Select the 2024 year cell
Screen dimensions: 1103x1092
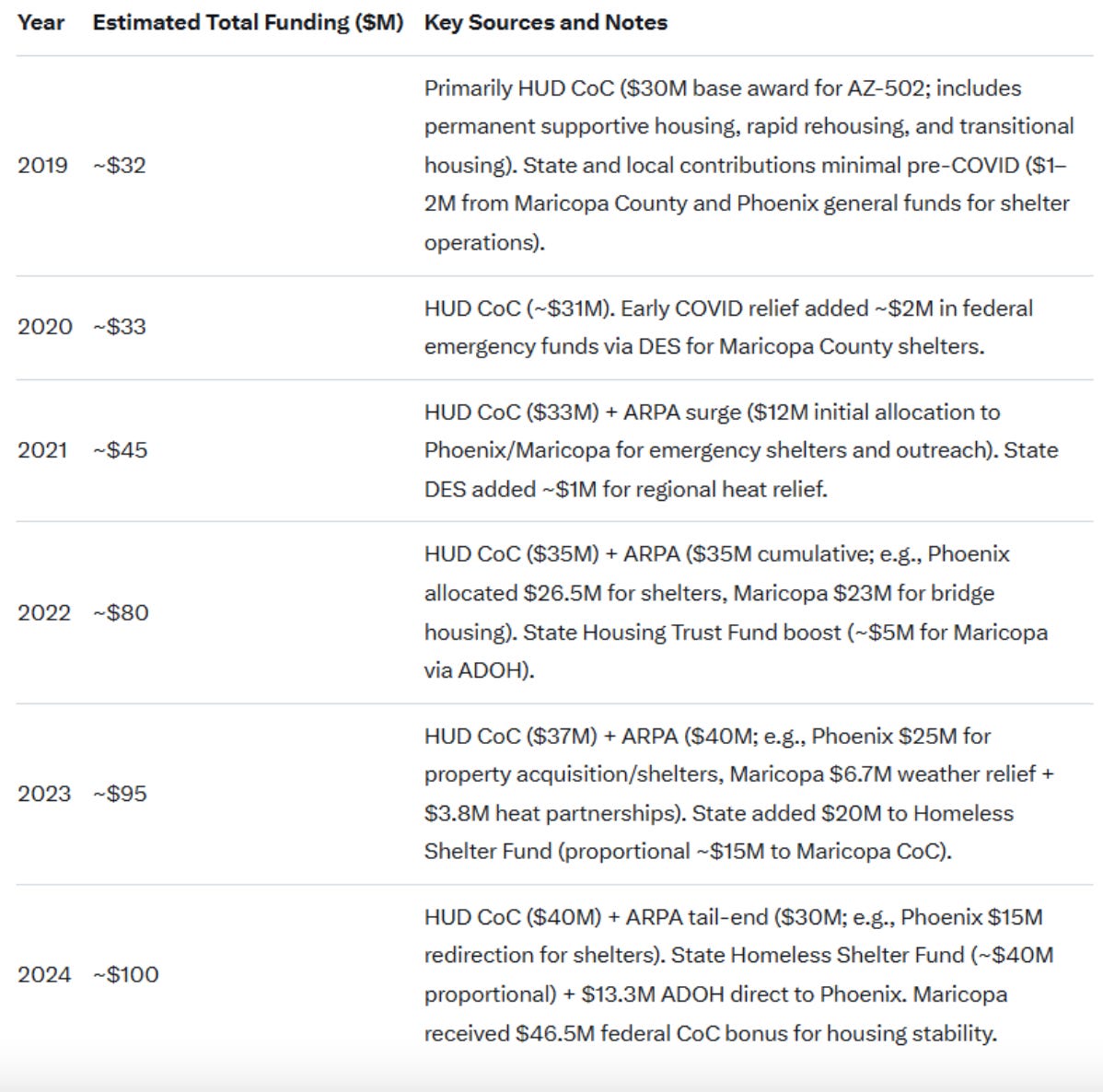[43, 974]
